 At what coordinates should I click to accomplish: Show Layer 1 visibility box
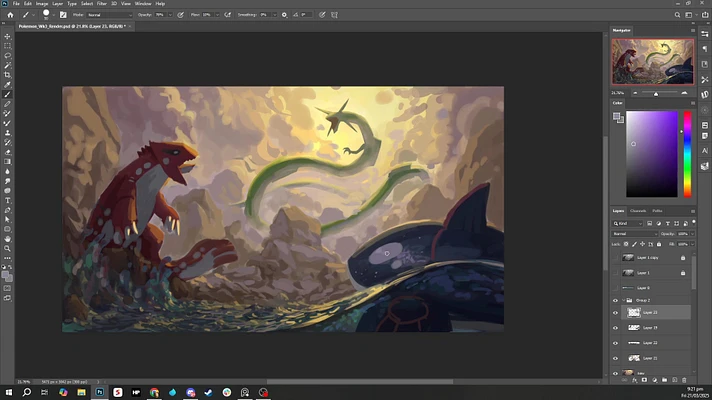click(x=615, y=273)
